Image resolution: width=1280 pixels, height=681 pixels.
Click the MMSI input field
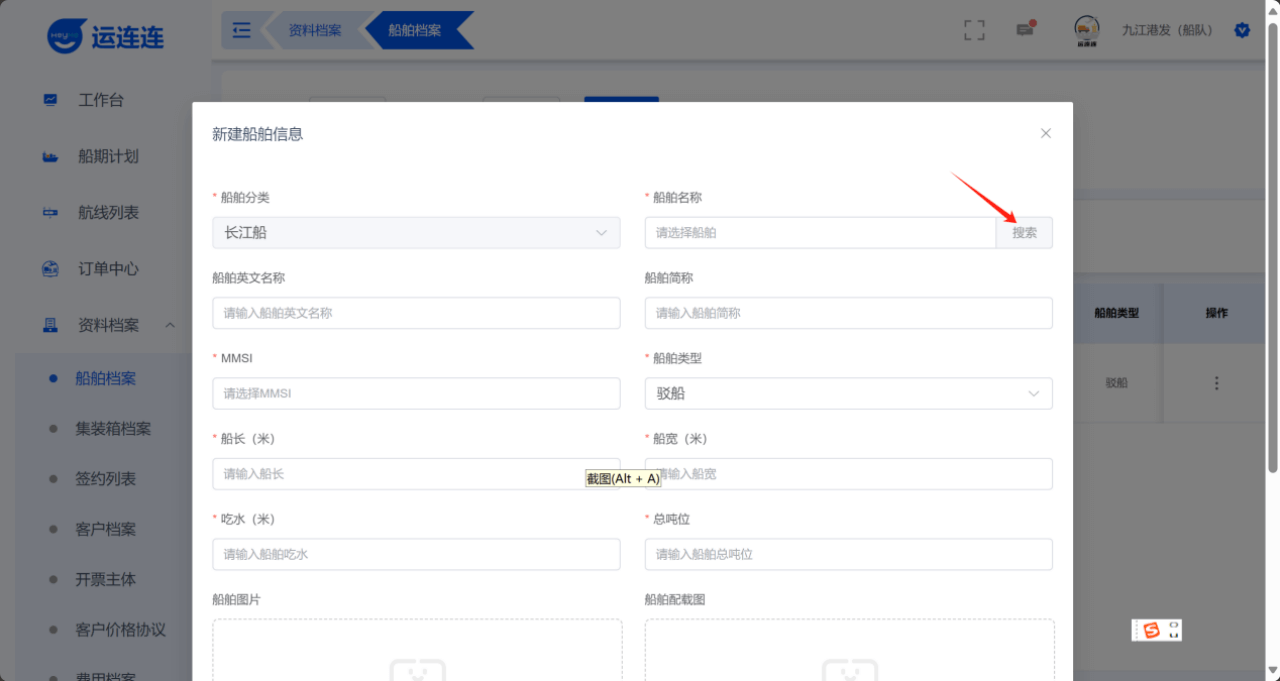click(416, 394)
